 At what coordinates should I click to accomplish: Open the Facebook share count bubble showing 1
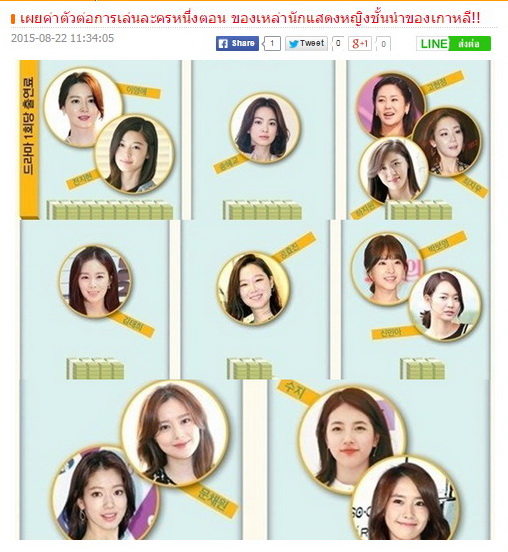272,44
